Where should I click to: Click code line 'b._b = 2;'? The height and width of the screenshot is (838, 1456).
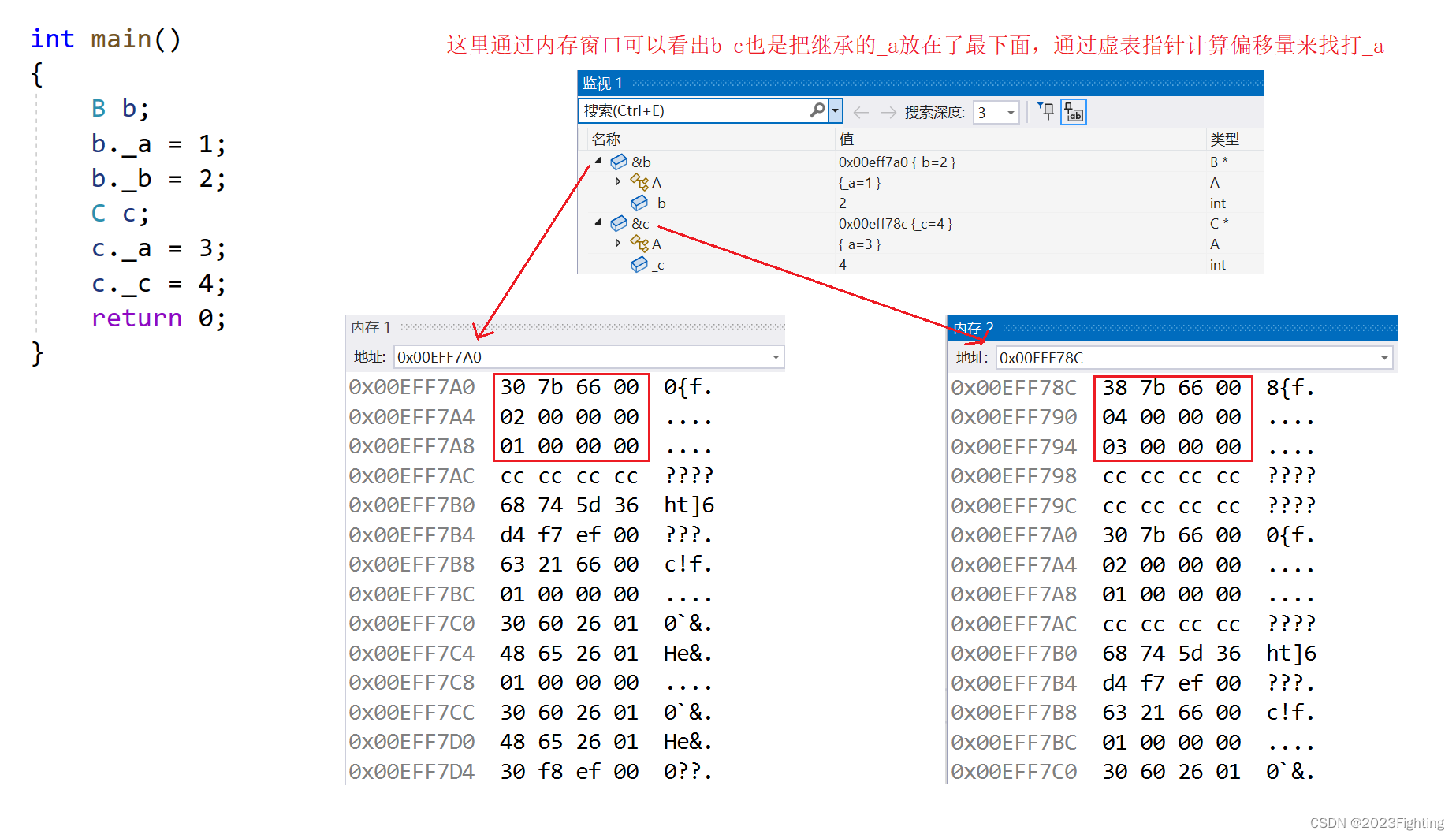pyautogui.click(x=158, y=179)
